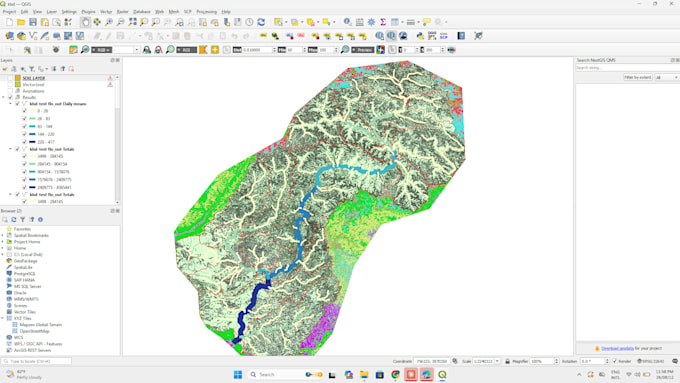Expand the Spatial Bookmarks node
This screenshot has height=383, width=680.
coord(3,235)
